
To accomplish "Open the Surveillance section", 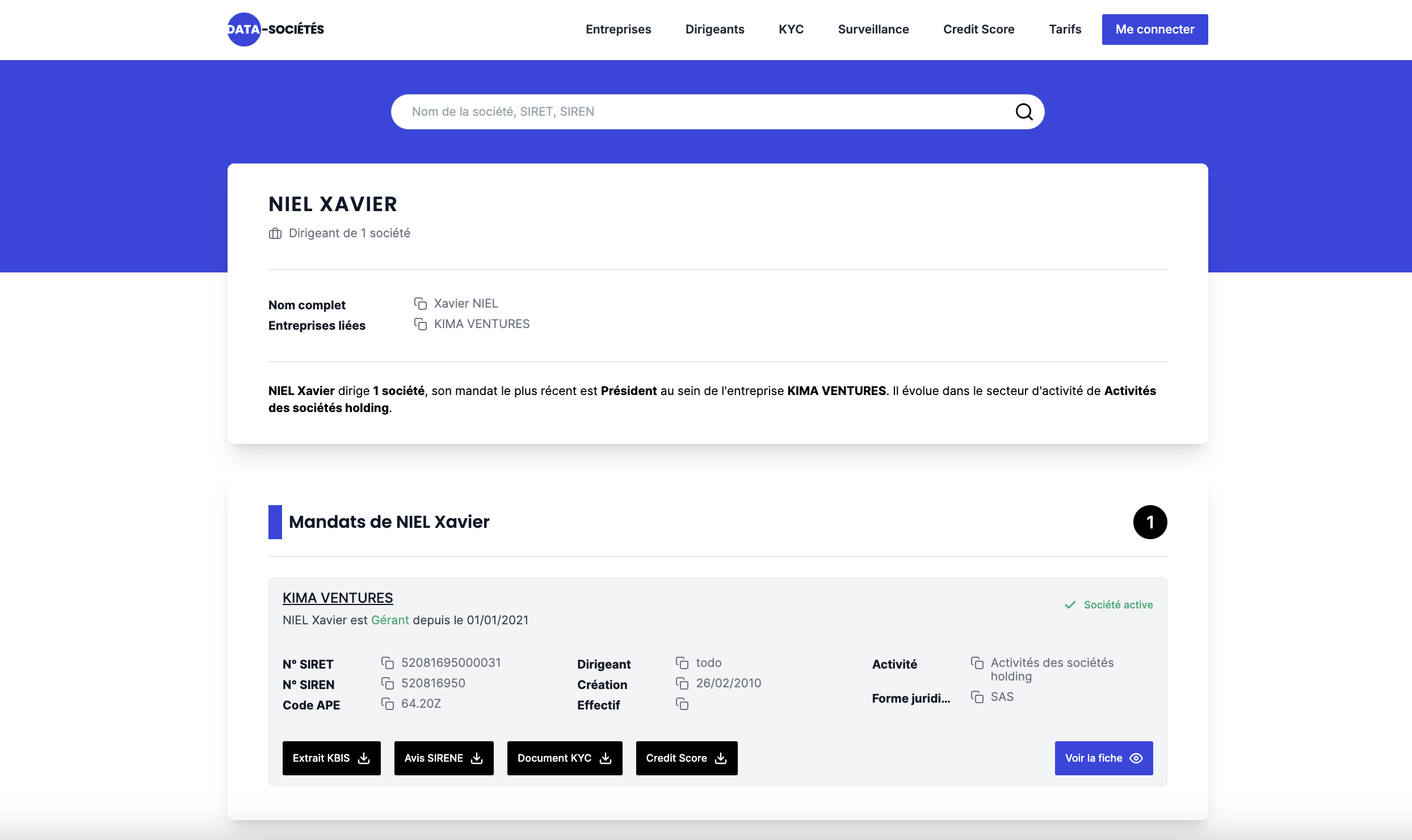I will click(873, 30).
